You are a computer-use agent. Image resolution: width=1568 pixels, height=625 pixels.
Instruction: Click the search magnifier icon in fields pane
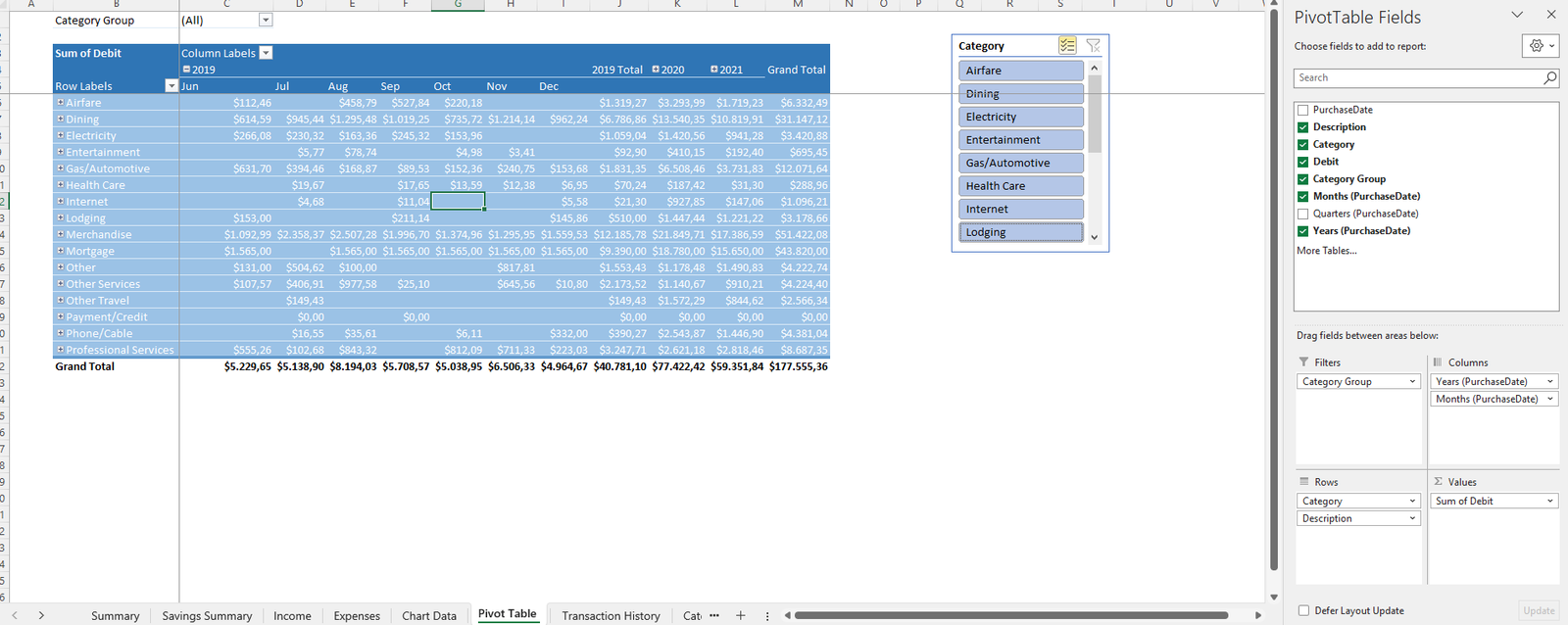1549,77
